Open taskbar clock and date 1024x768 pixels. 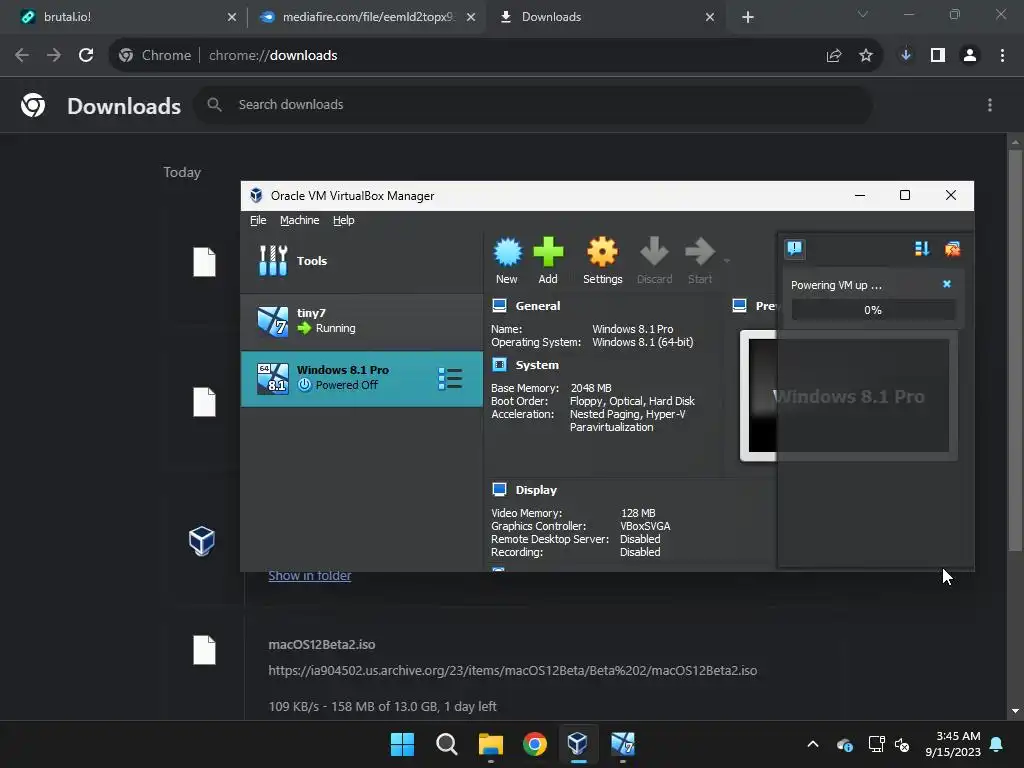(x=953, y=744)
